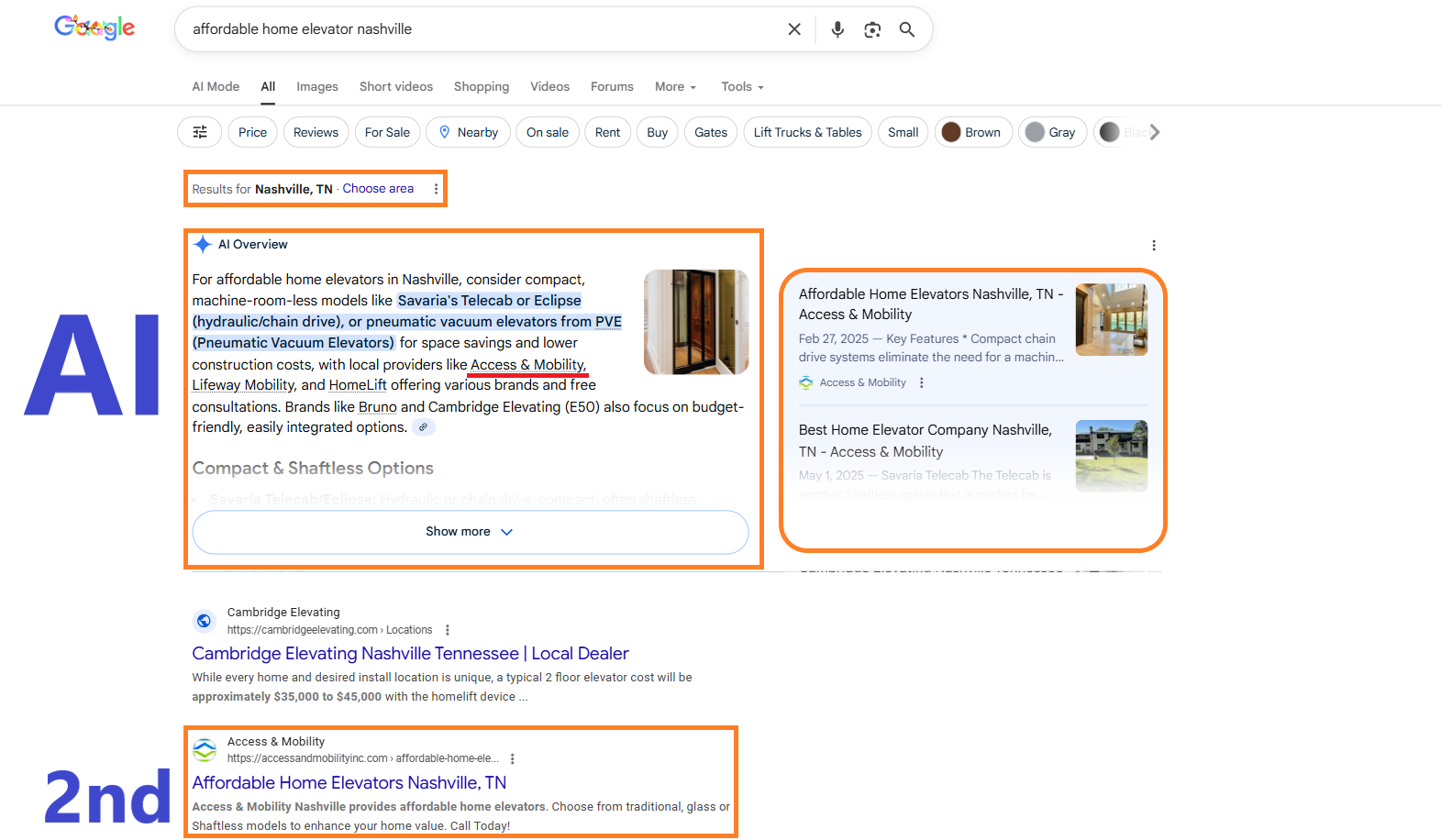1441x840 pixels.
Task: Switch to Shopping tab
Action: (x=482, y=86)
